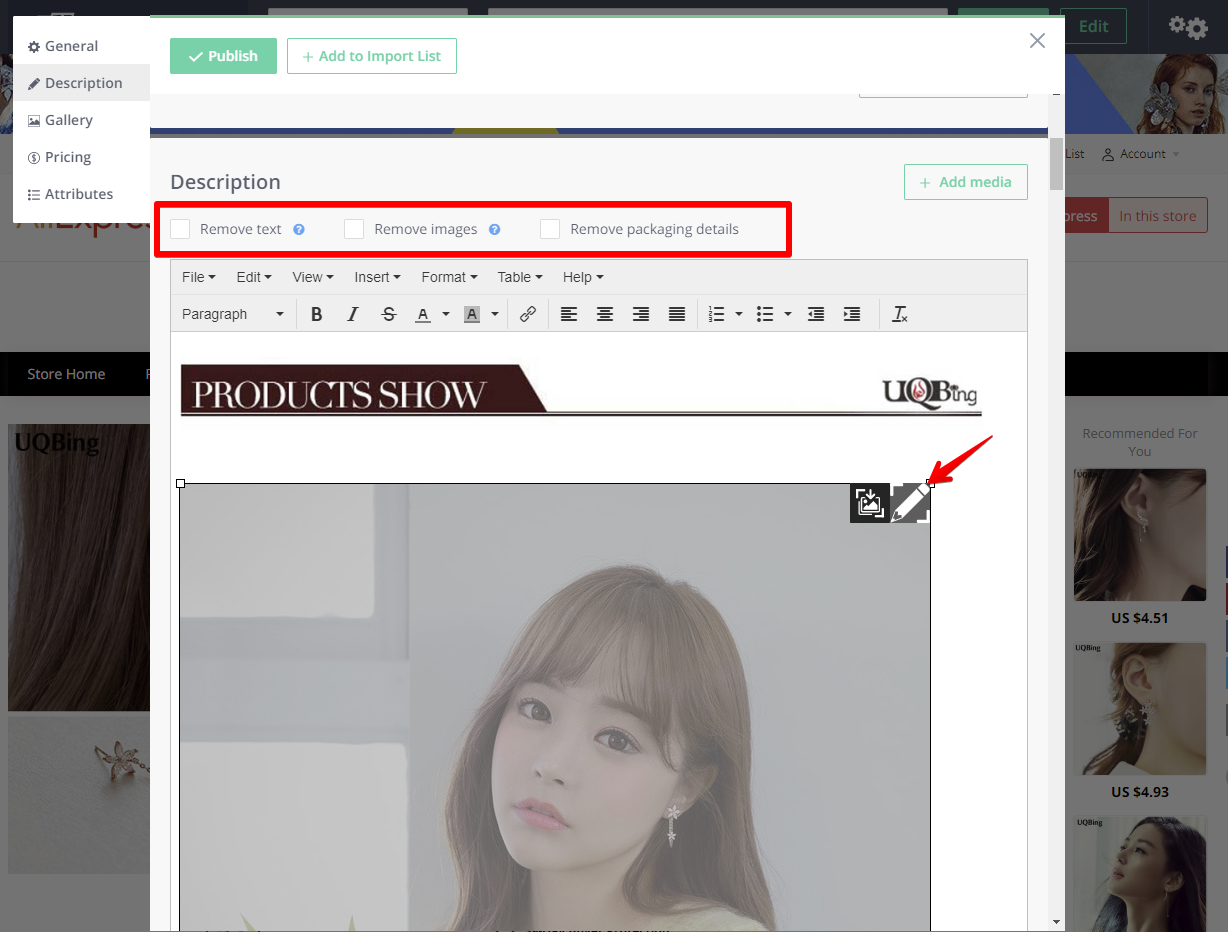This screenshot has height=932, width=1228.
Task: Open the Paragraph format dropdown
Action: (233, 314)
